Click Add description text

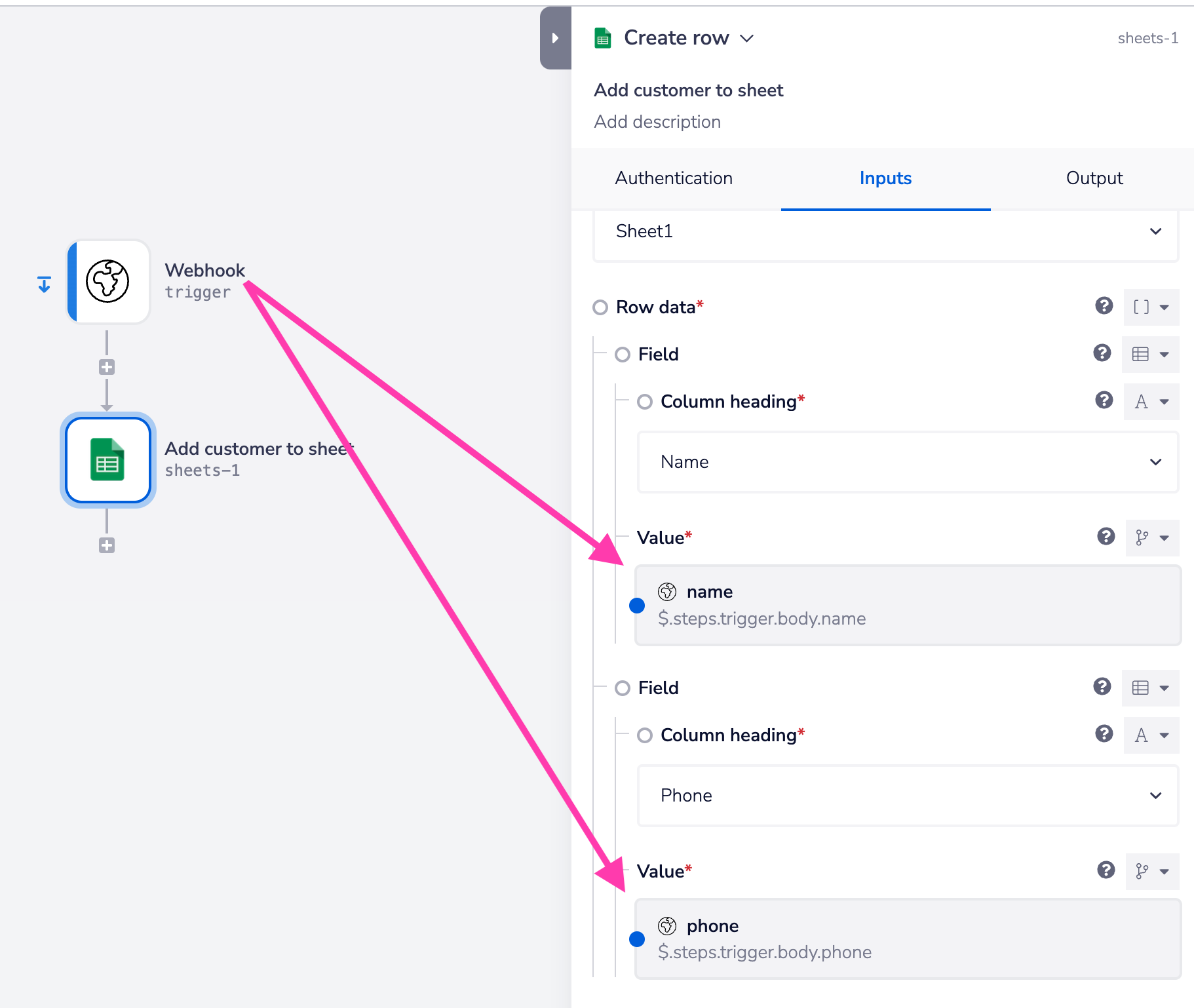click(657, 122)
